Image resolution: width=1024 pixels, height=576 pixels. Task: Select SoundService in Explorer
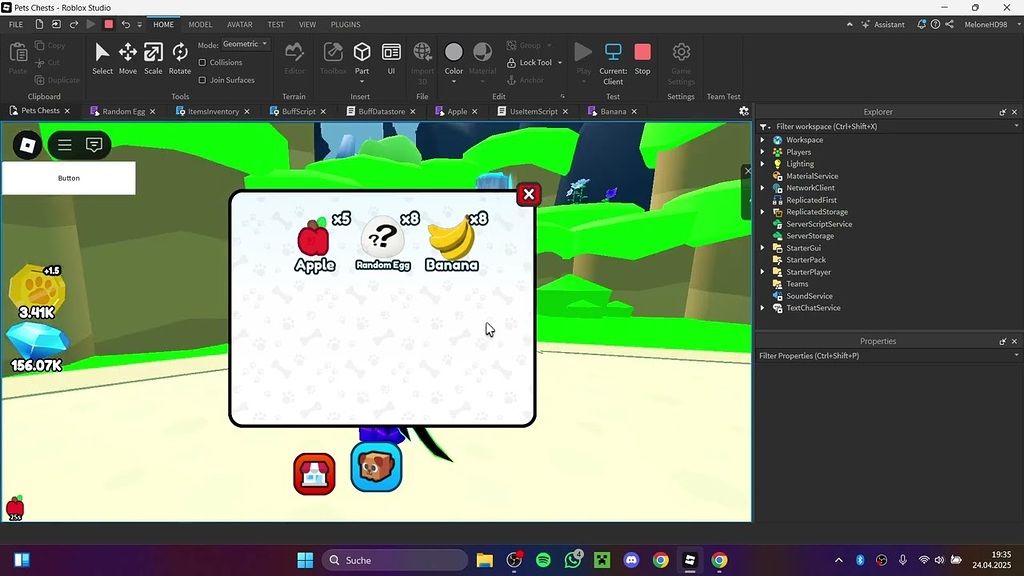[x=809, y=296]
